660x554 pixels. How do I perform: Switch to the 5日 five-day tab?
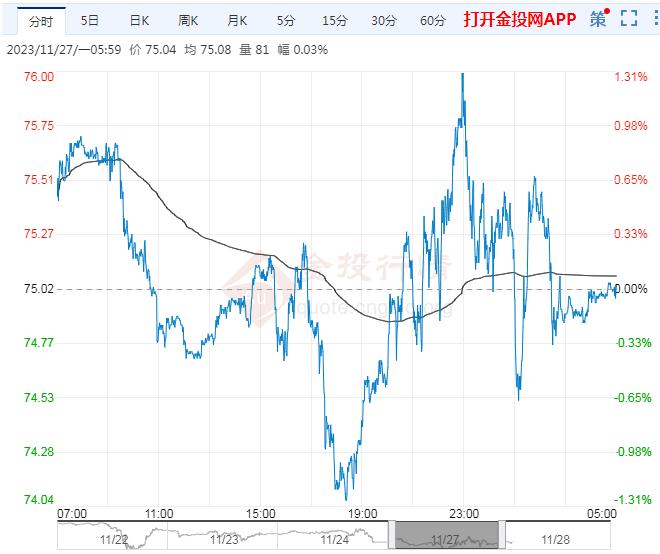point(90,20)
